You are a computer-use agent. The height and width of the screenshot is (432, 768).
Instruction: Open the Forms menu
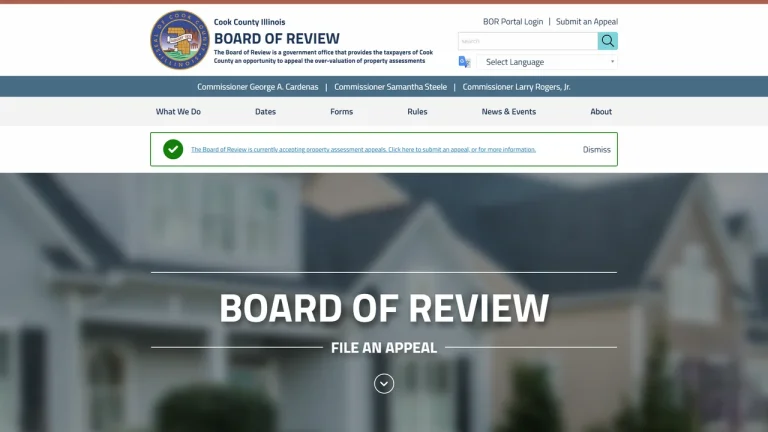[x=341, y=112]
